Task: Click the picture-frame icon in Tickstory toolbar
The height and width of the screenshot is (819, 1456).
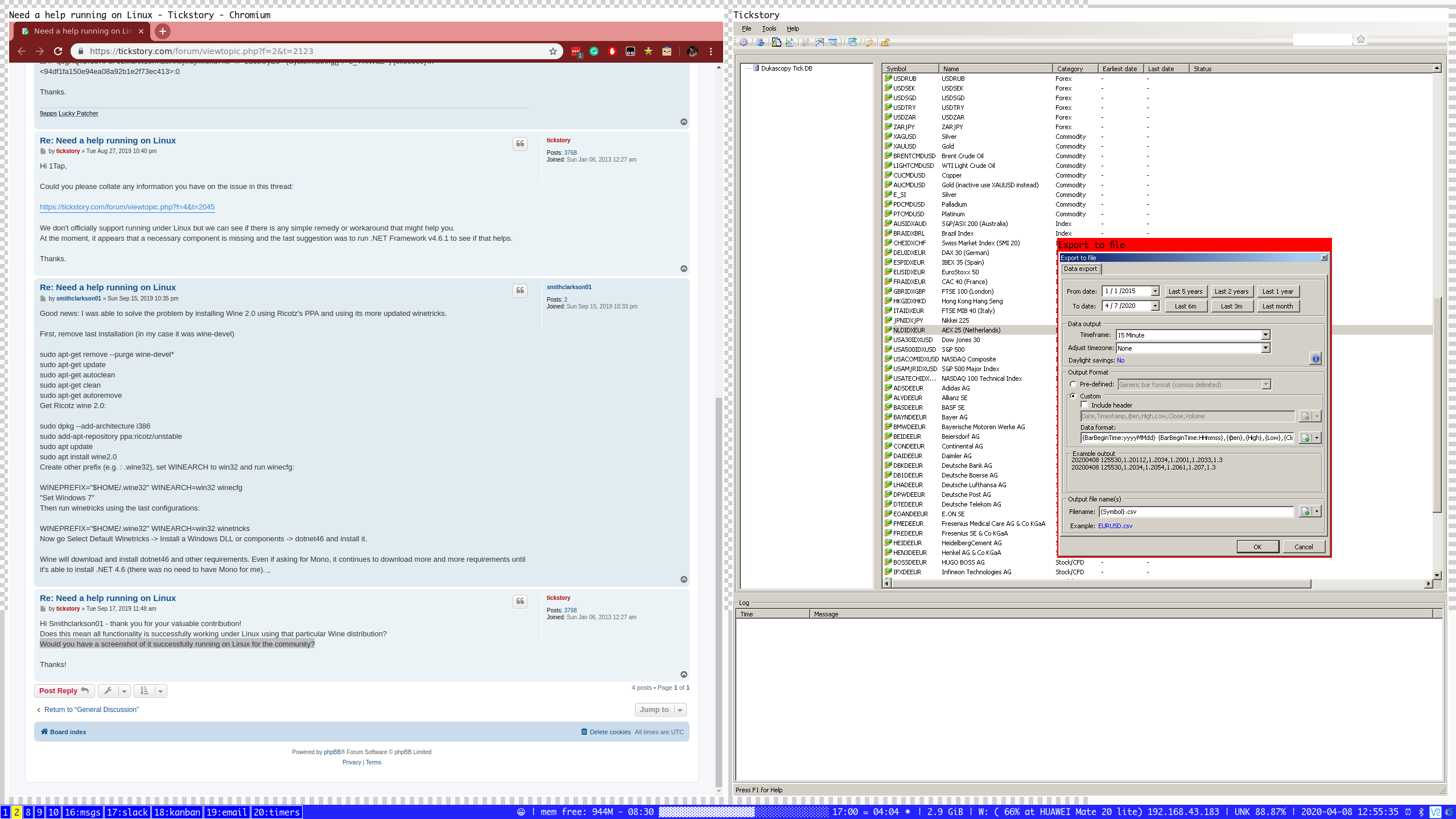Action: (x=776, y=42)
